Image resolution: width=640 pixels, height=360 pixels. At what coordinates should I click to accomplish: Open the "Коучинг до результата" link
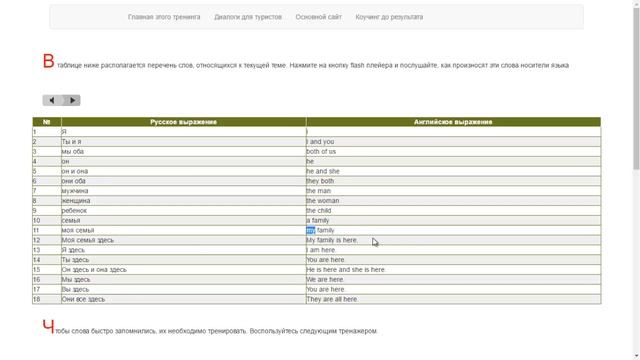pos(389,17)
